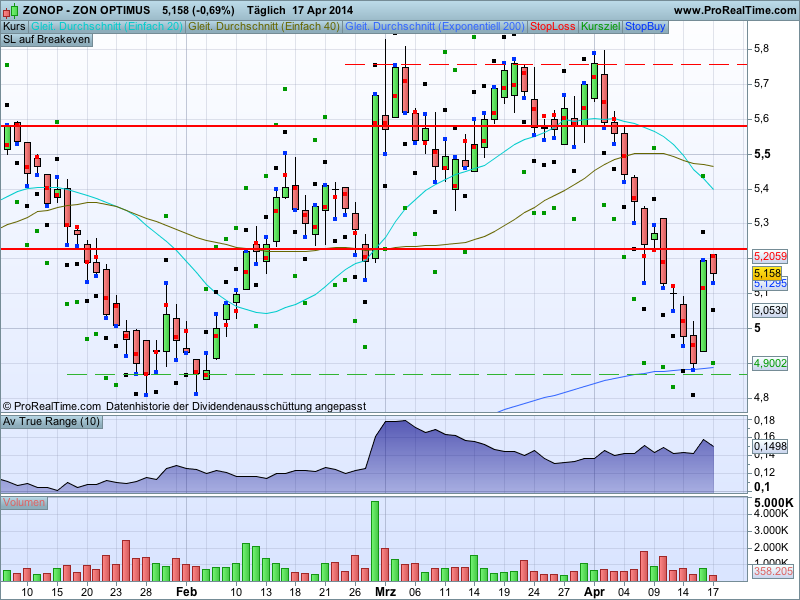Viewport: 800px width, 600px height.
Task: Click the Volumen panel label
Action: (x=24, y=503)
